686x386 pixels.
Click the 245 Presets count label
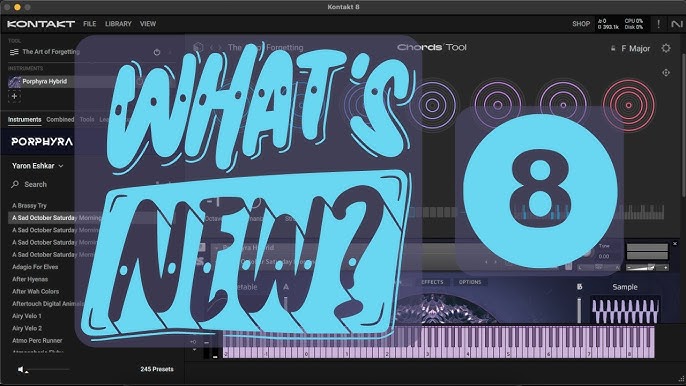(157, 369)
